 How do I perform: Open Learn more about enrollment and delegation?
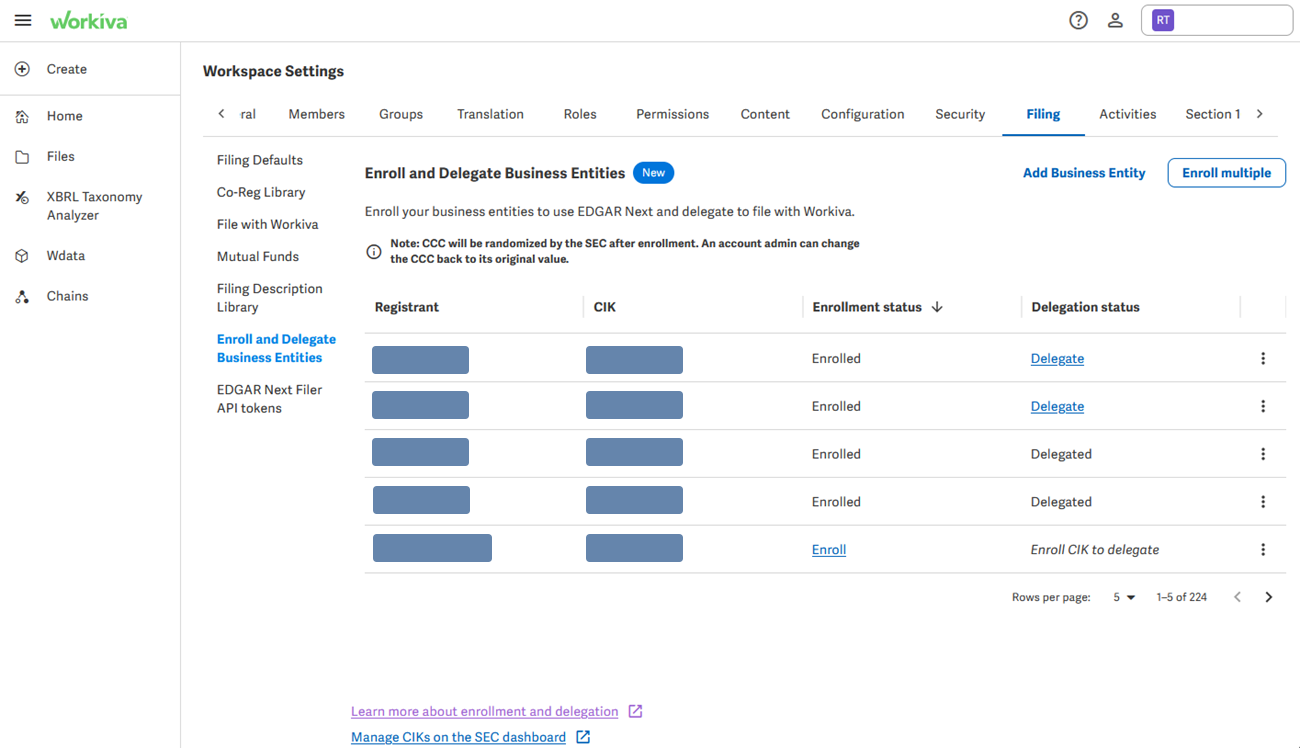click(484, 712)
